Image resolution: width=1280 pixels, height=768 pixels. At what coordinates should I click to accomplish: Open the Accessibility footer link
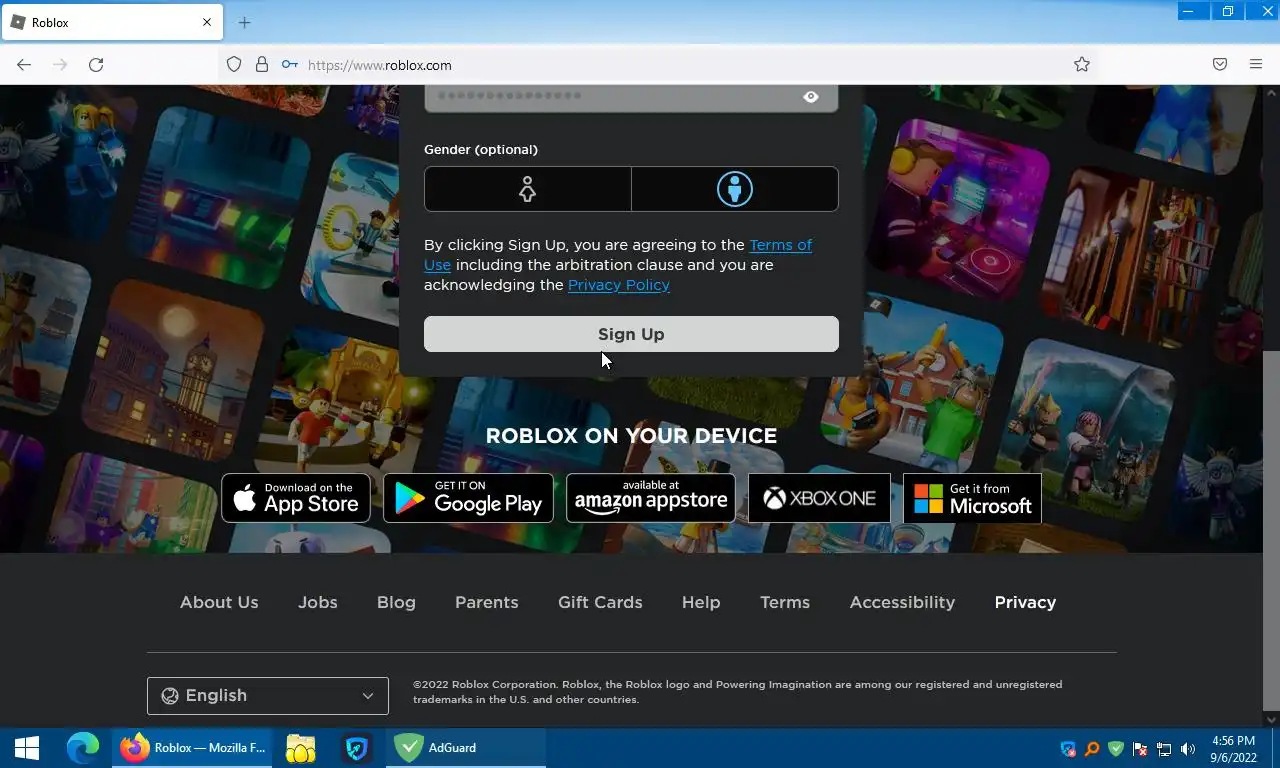coord(902,602)
